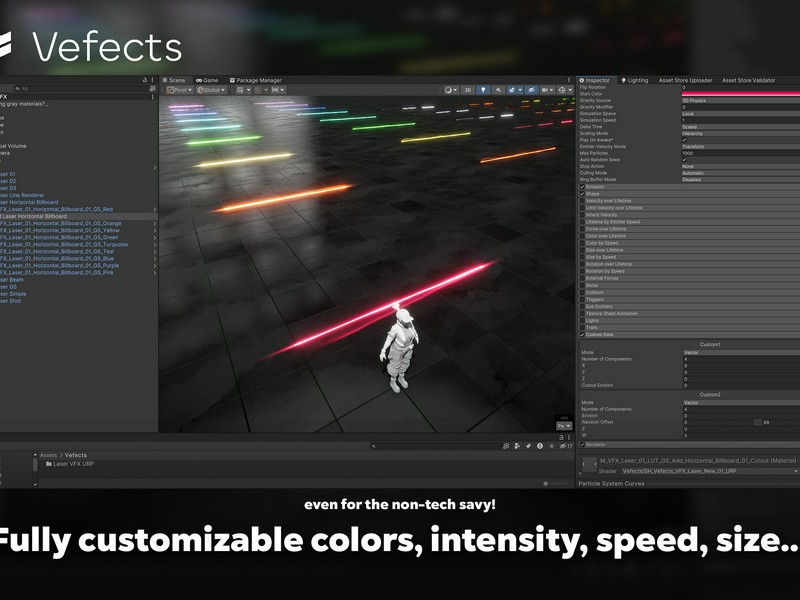
Task: Click the Start Color pink swatch
Action: [741, 94]
